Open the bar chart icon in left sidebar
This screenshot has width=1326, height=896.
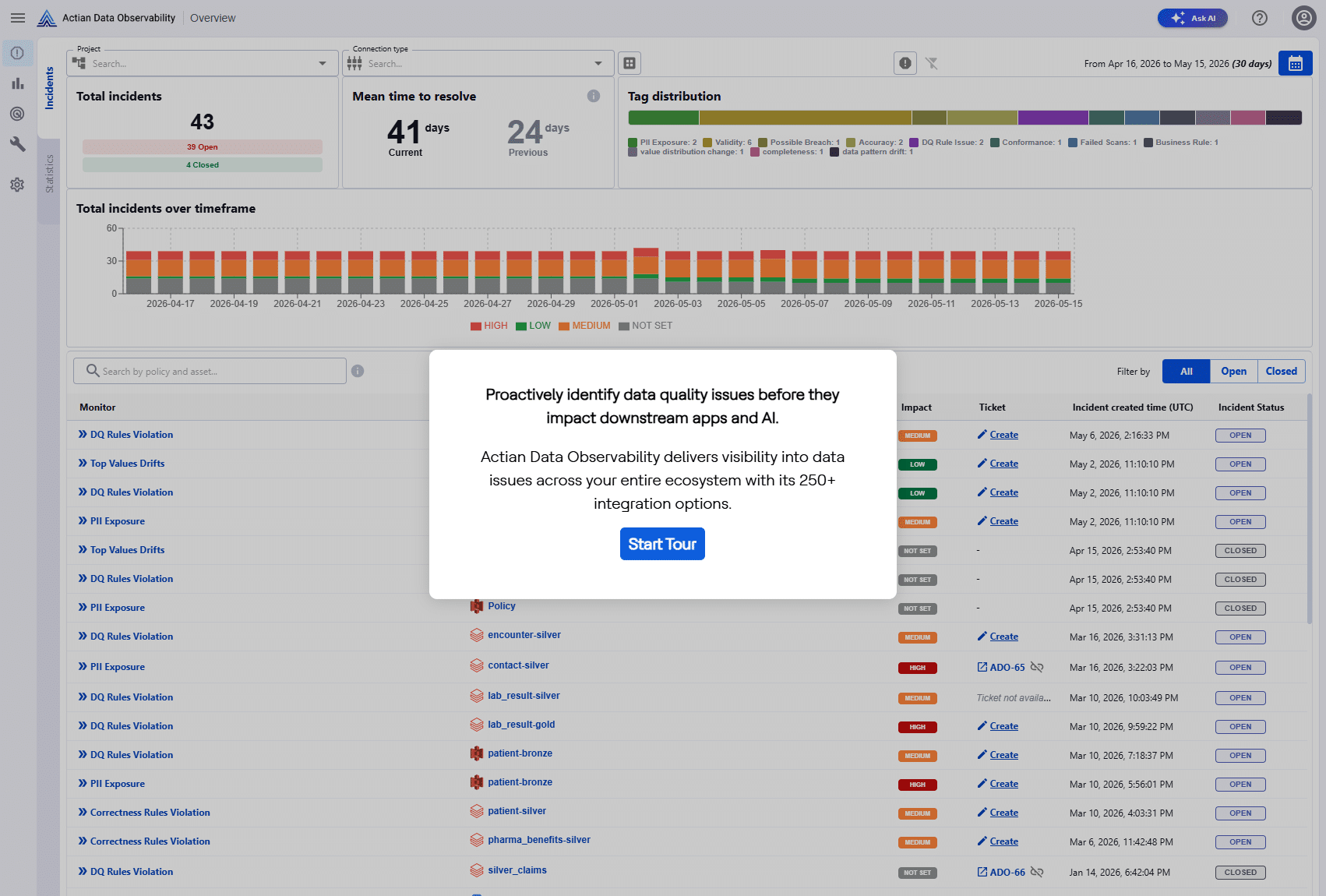(17, 83)
